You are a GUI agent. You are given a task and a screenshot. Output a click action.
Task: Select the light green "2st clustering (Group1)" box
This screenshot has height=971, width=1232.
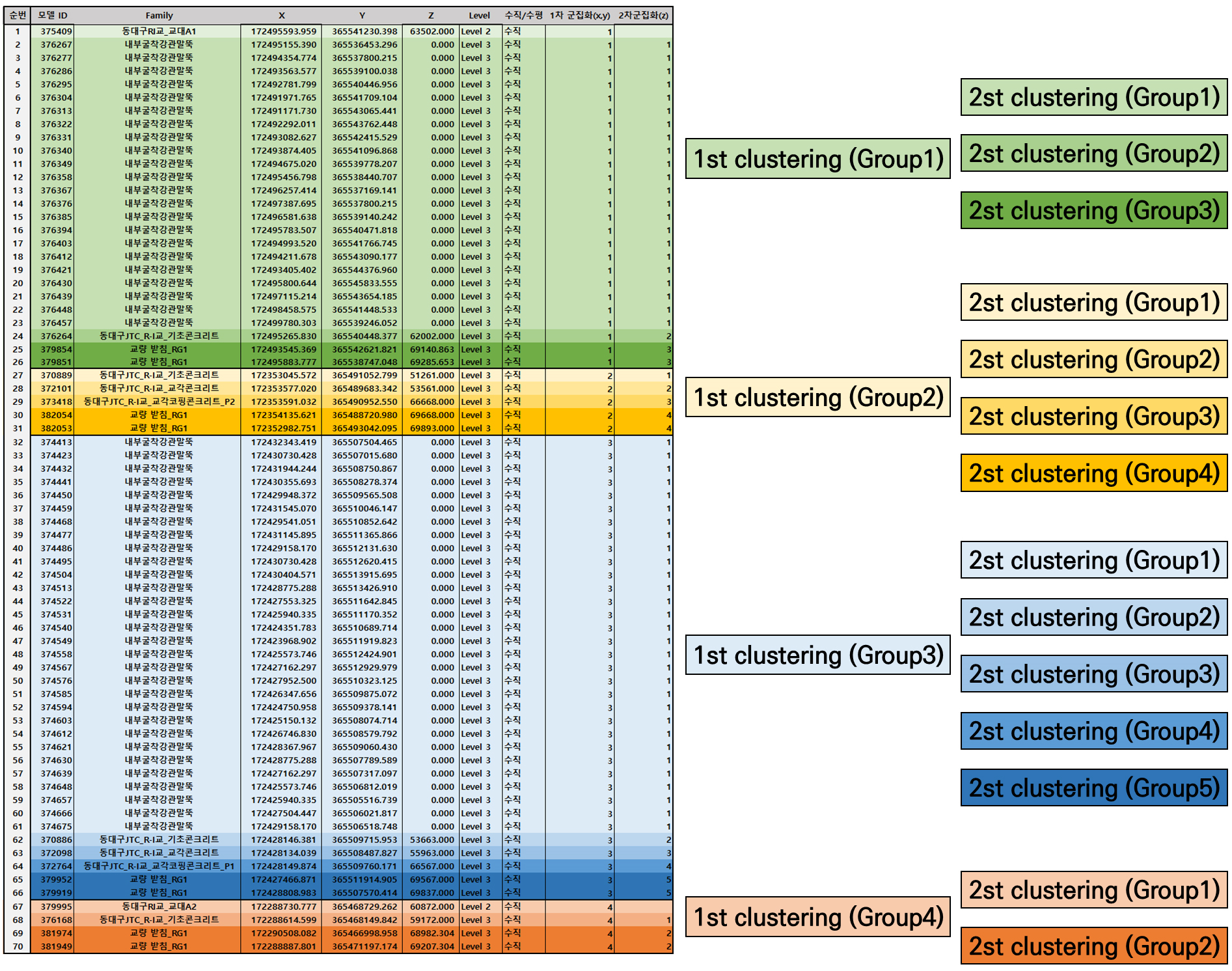tap(1094, 97)
